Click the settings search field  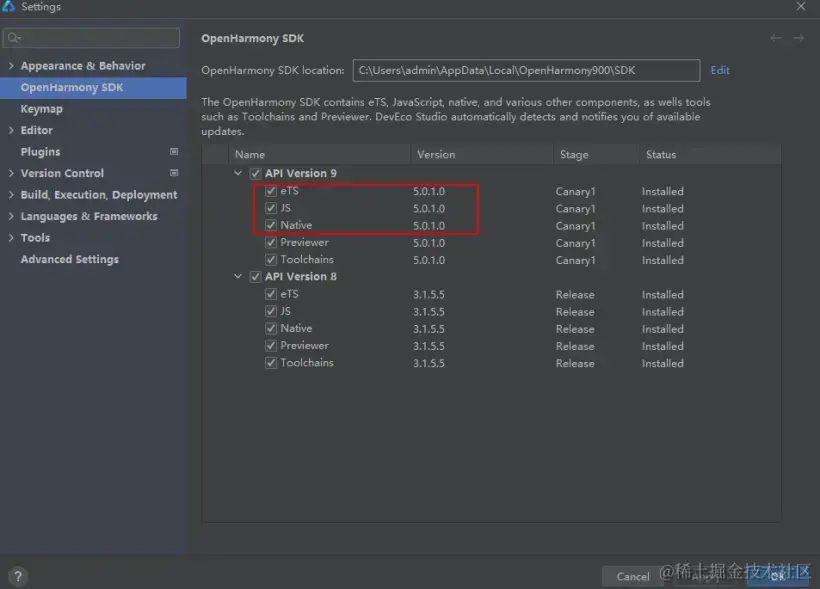[x=91, y=38]
